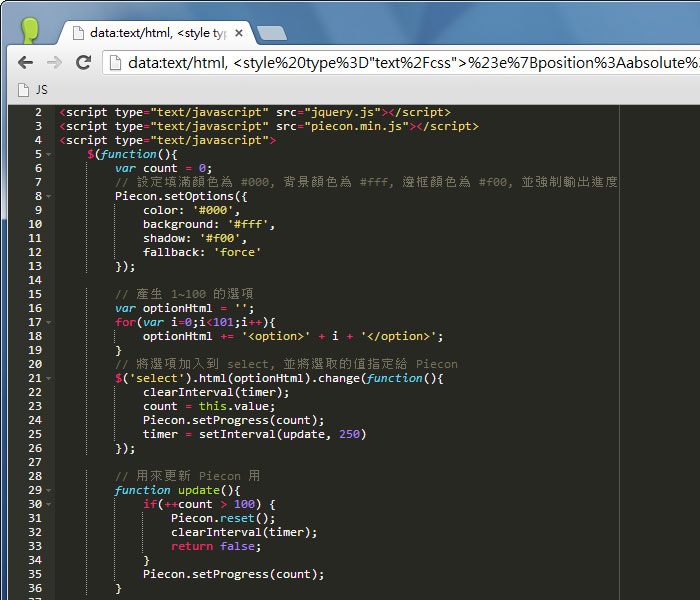Click the green profile avatar icon
The width and height of the screenshot is (700, 600).
click(x=29, y=29)
